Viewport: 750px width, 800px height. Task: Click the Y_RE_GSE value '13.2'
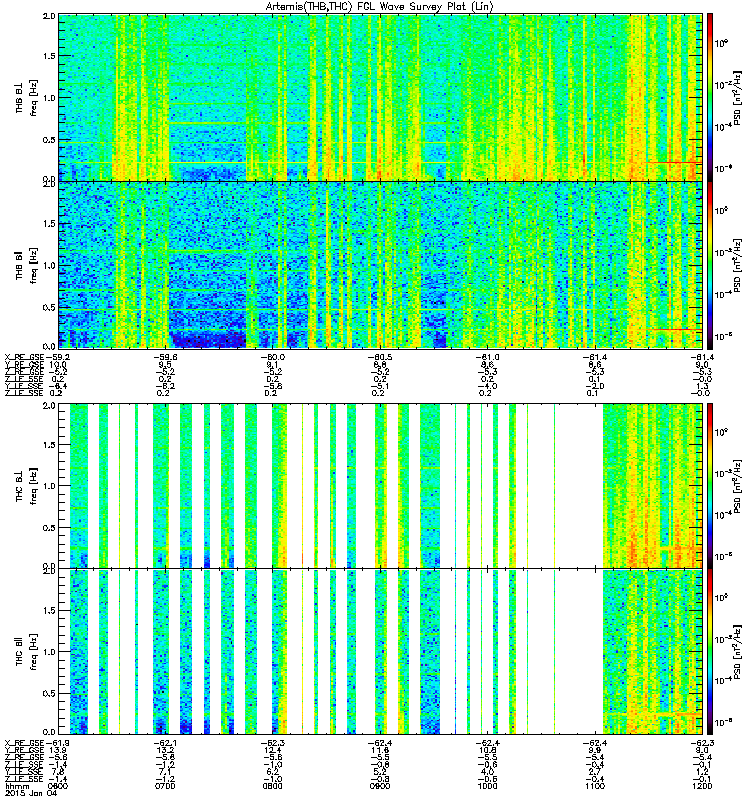pyautogui.click(x=165, y=750)
